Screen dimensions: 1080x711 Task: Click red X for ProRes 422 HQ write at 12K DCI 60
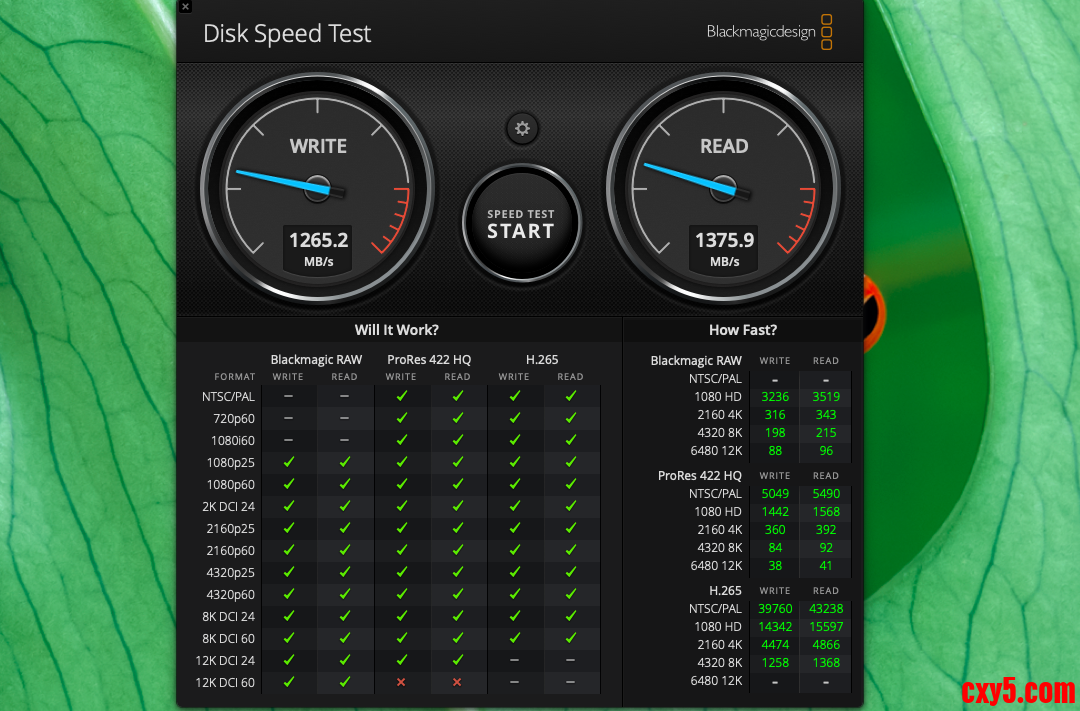point(401,682)
